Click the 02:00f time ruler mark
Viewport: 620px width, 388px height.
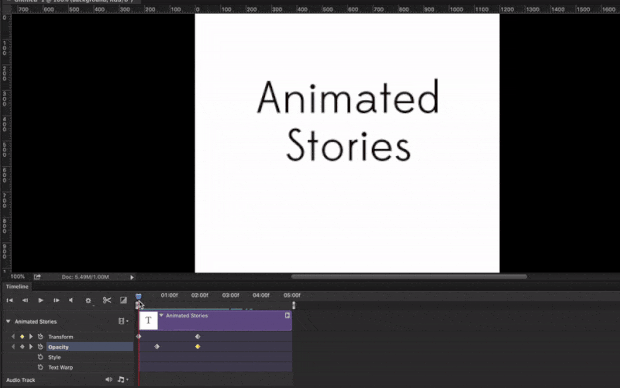click(x=200, y=295)
